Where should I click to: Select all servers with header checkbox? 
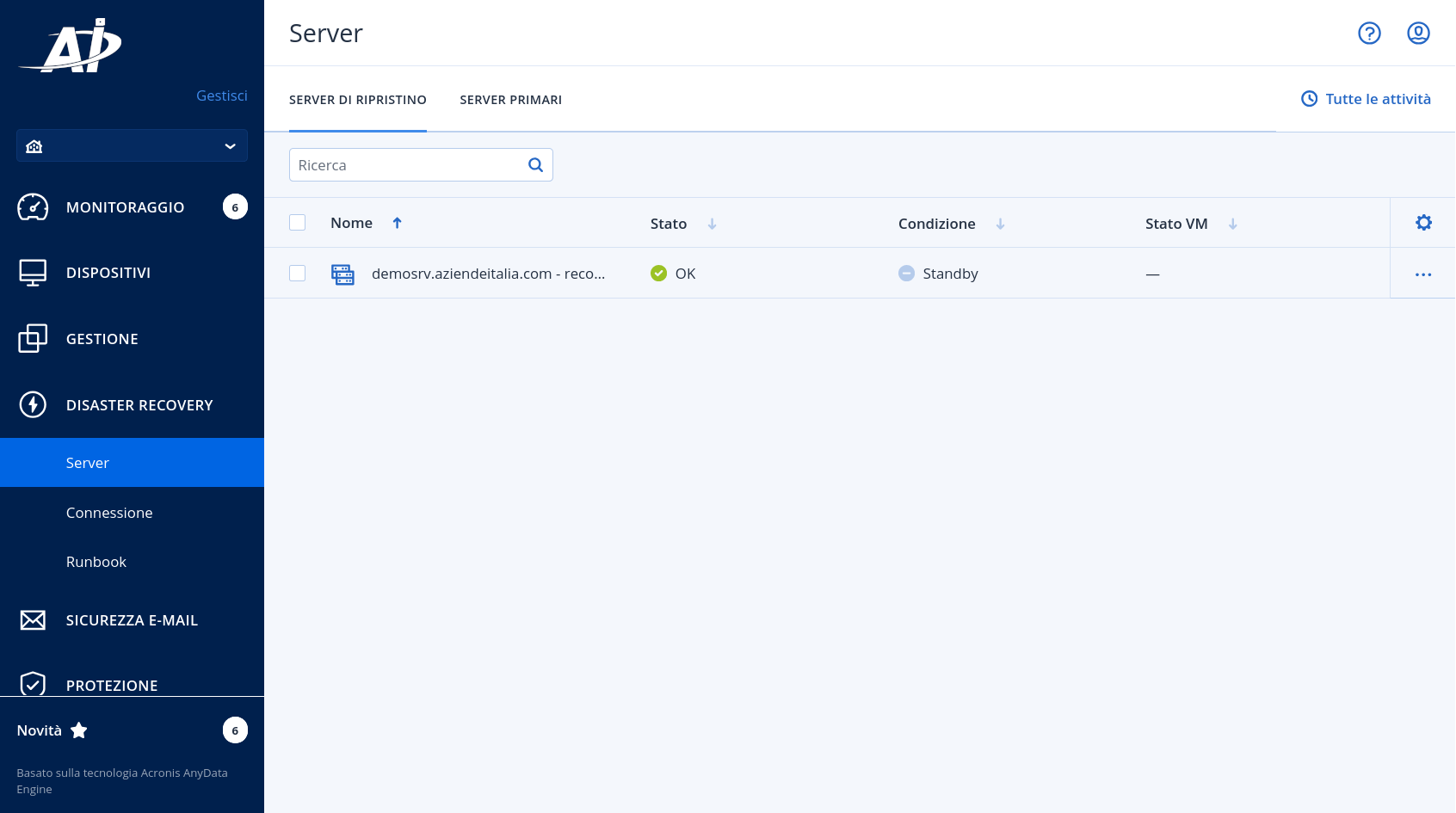[x=298, y=223]
